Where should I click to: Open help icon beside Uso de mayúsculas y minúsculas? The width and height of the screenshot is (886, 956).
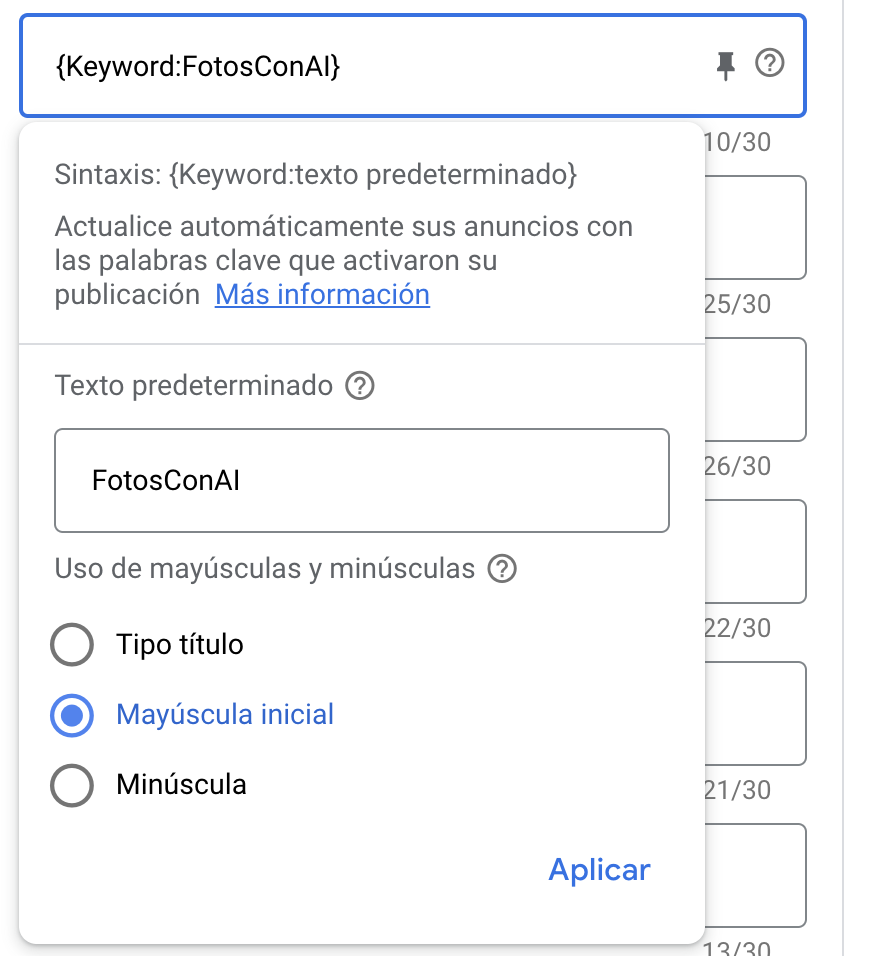(502, 569)
